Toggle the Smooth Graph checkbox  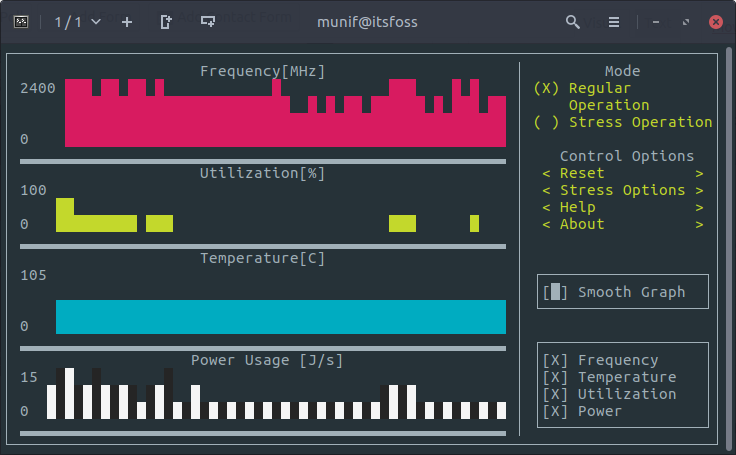coord(556,292)
